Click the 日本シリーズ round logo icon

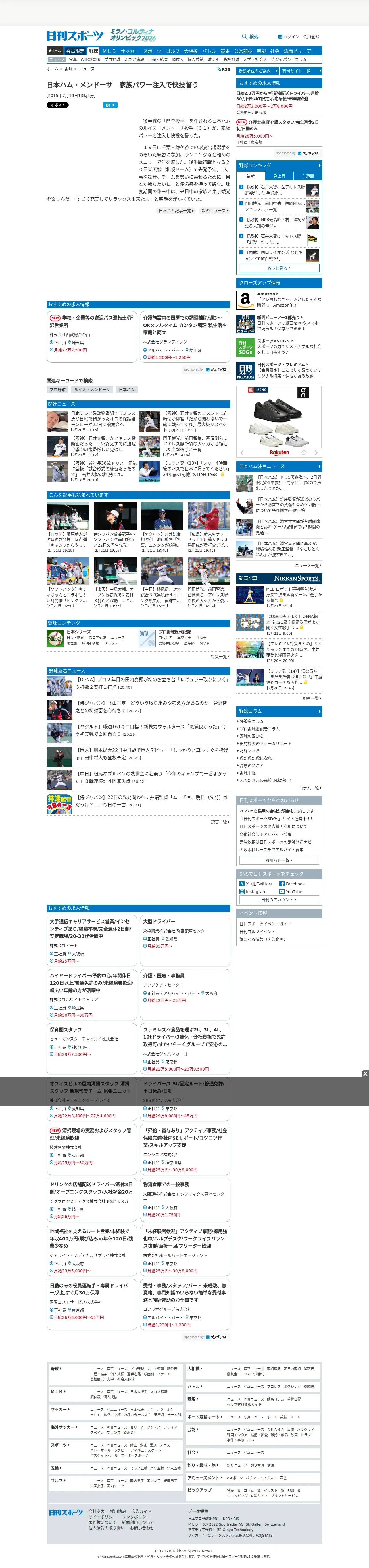55,638
